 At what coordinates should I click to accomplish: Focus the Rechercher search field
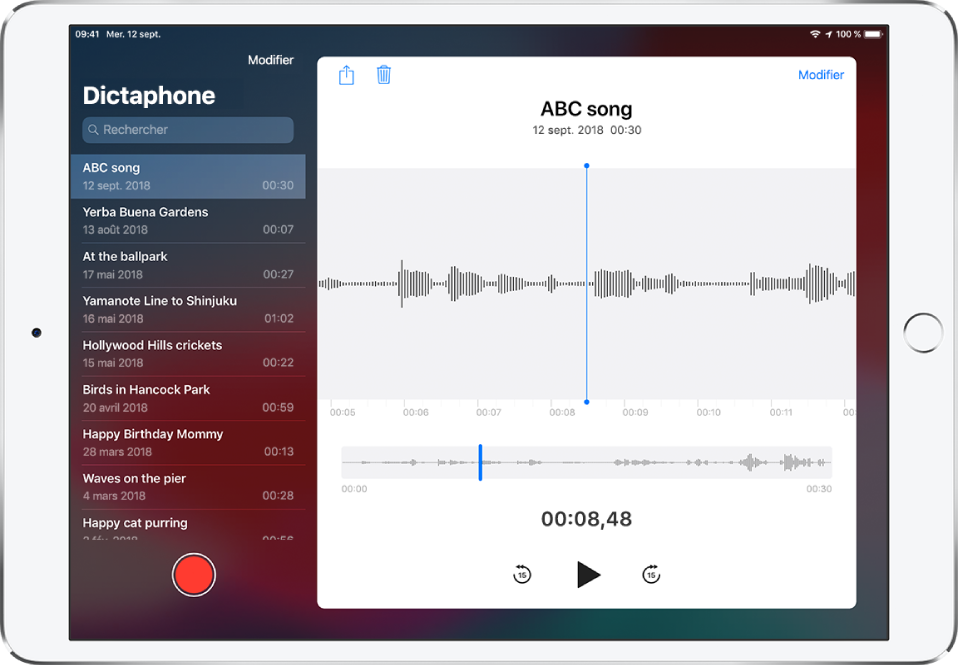click(x=190, y=130)
